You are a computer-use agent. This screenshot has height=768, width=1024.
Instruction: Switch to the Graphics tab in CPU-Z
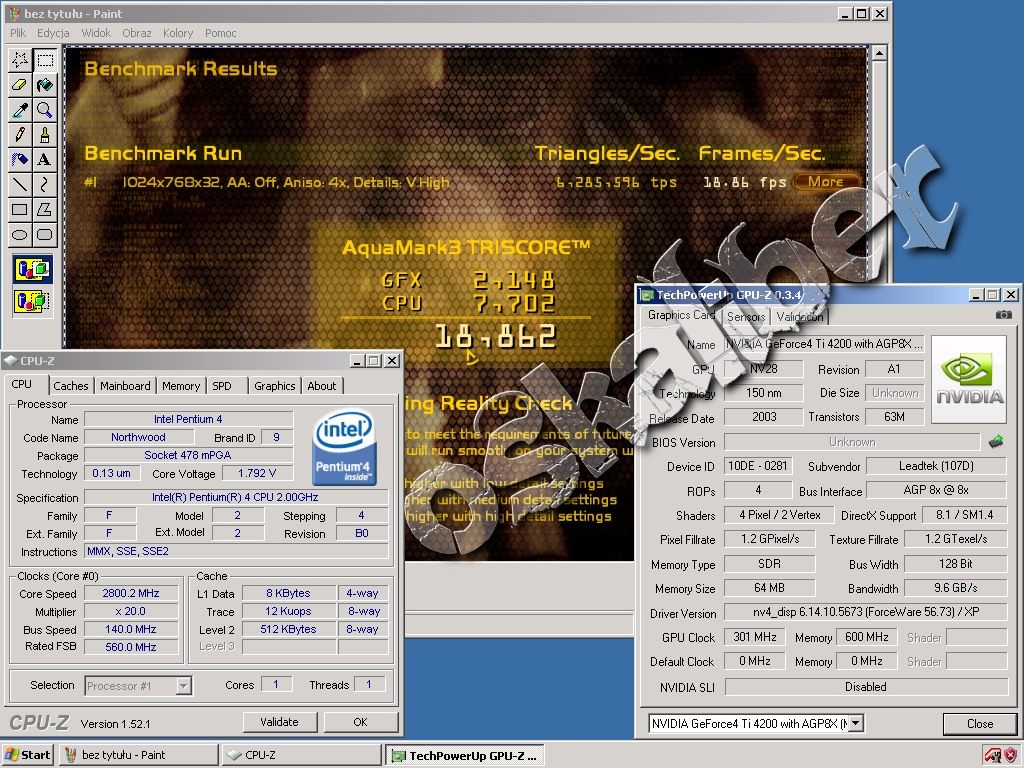pos(274,386)
